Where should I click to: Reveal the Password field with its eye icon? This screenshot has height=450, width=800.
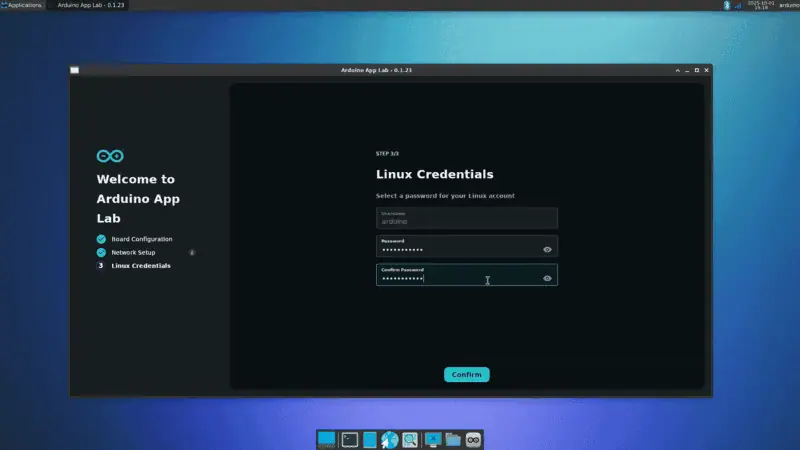pos(547,249)
